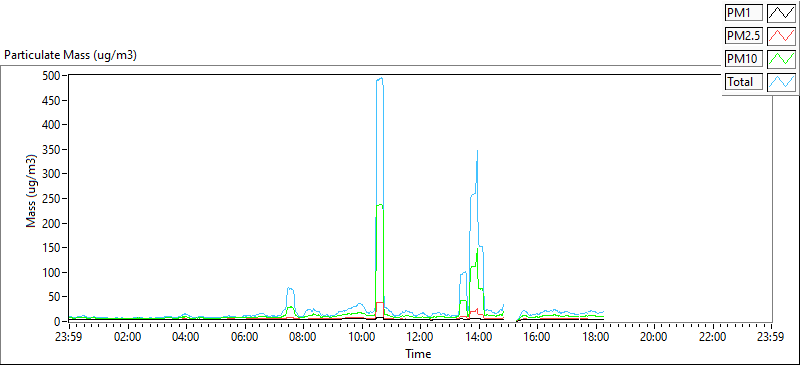Click the PM10 green line style icon
The image size is (800, 365).
[x=782, y=58]
